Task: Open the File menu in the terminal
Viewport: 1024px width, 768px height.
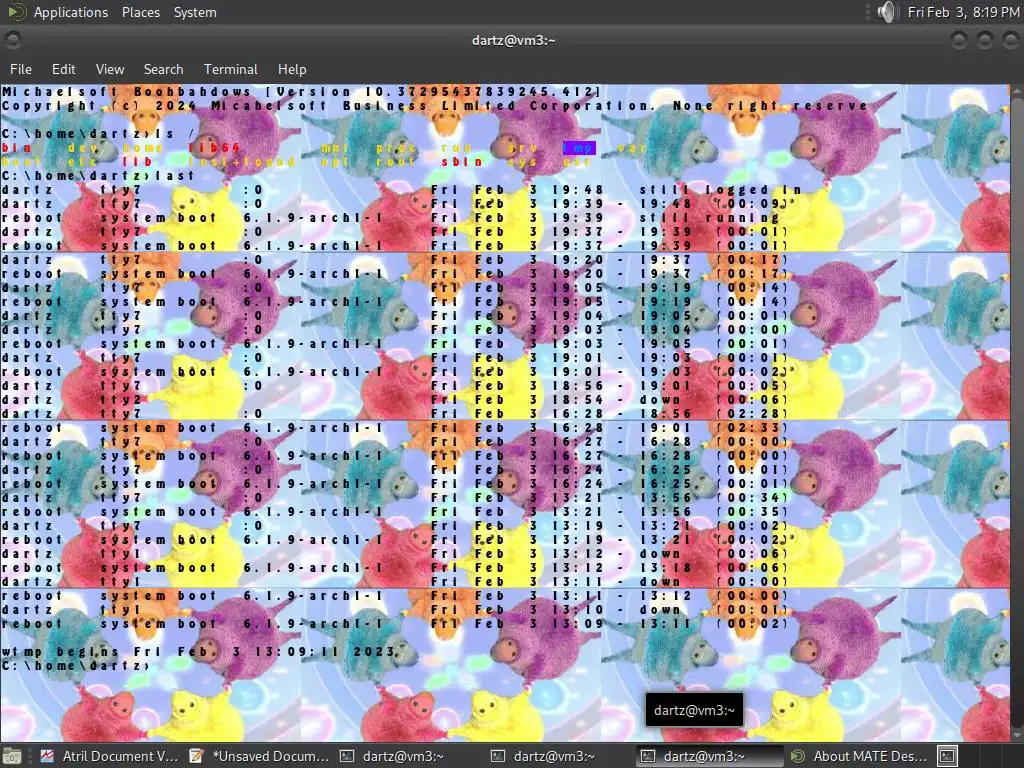Action: pyautogui.click(x=21, y=69)
